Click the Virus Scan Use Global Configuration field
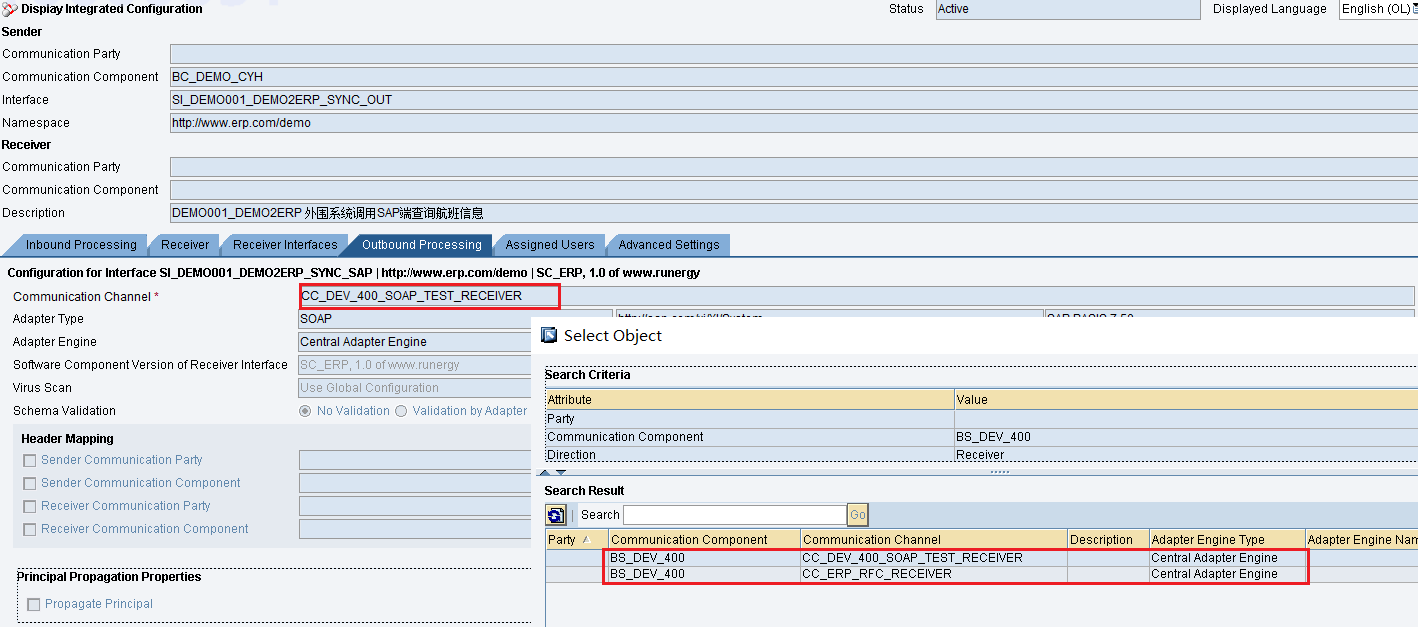The height and width of the screenshot is (627, 1418). [415, 388]
